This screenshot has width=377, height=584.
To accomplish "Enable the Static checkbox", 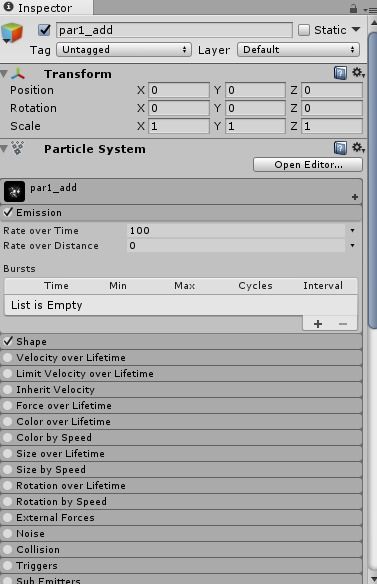I will point(304,30).
